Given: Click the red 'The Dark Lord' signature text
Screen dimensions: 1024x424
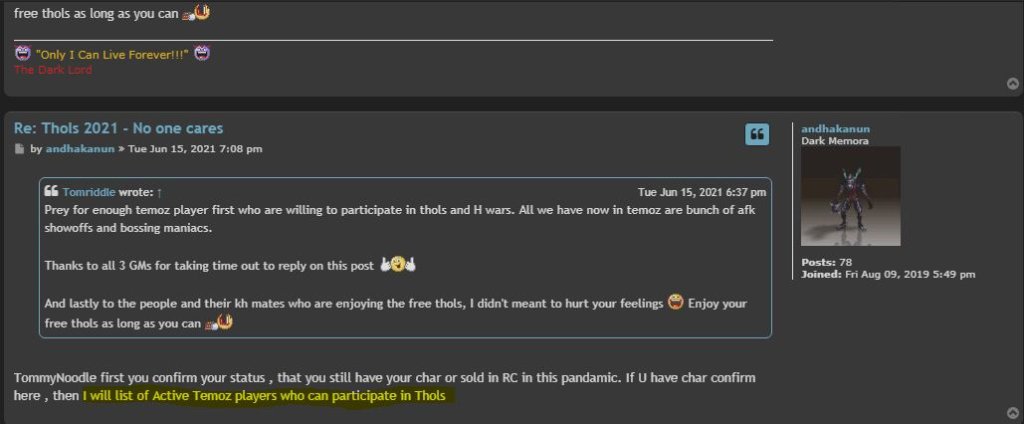Looking at the screenshot, I should click(52, 70).
